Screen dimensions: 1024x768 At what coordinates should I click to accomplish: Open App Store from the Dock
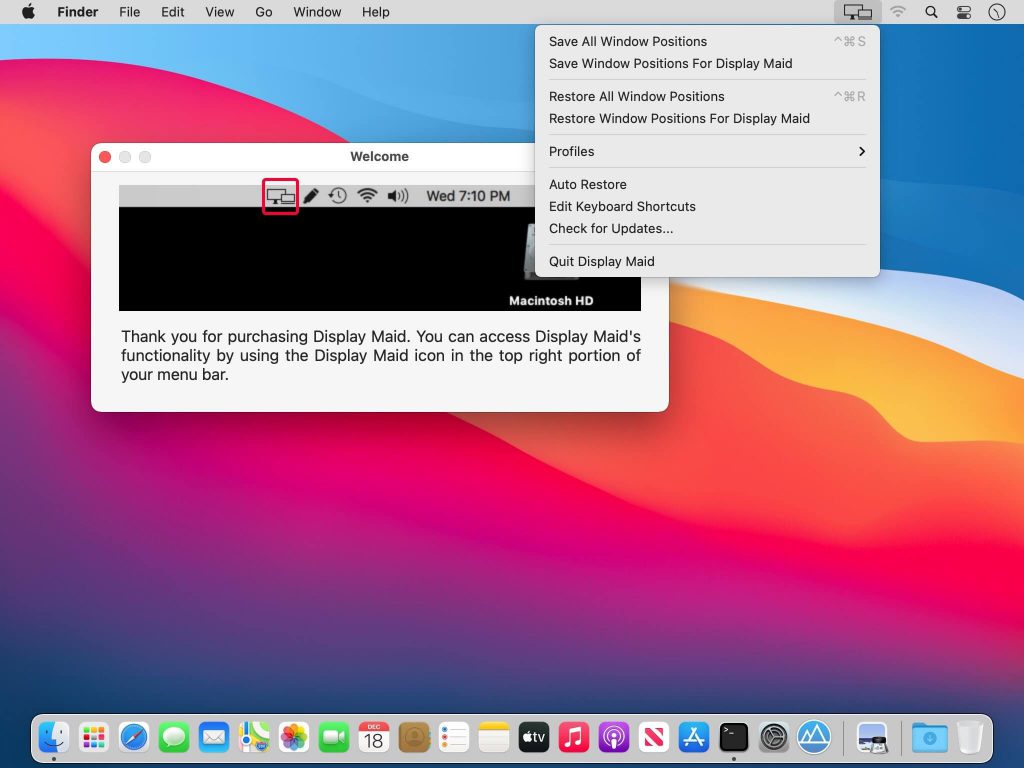point(694,738)
